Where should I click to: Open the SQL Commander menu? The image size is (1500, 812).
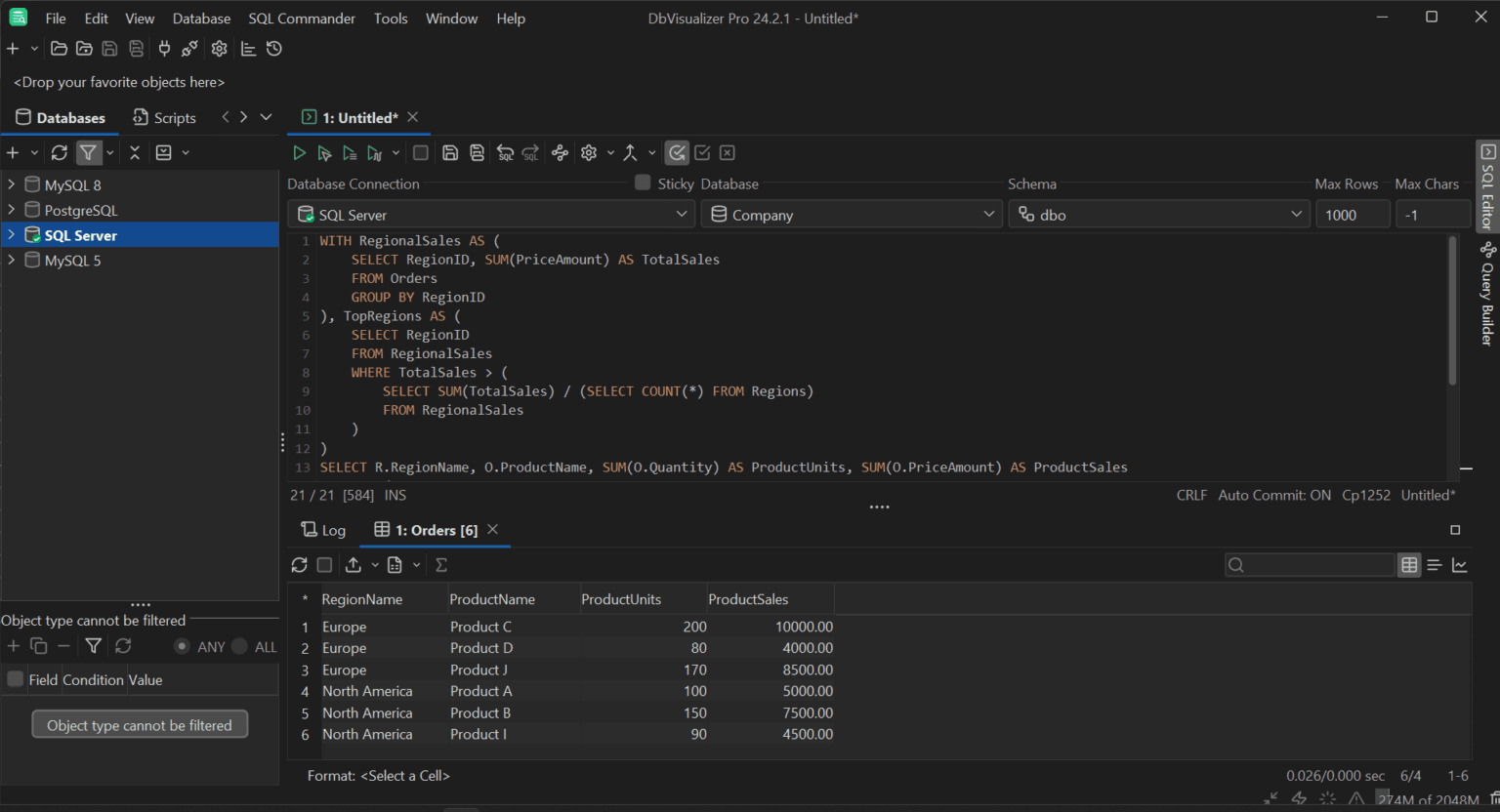(301, 18)
